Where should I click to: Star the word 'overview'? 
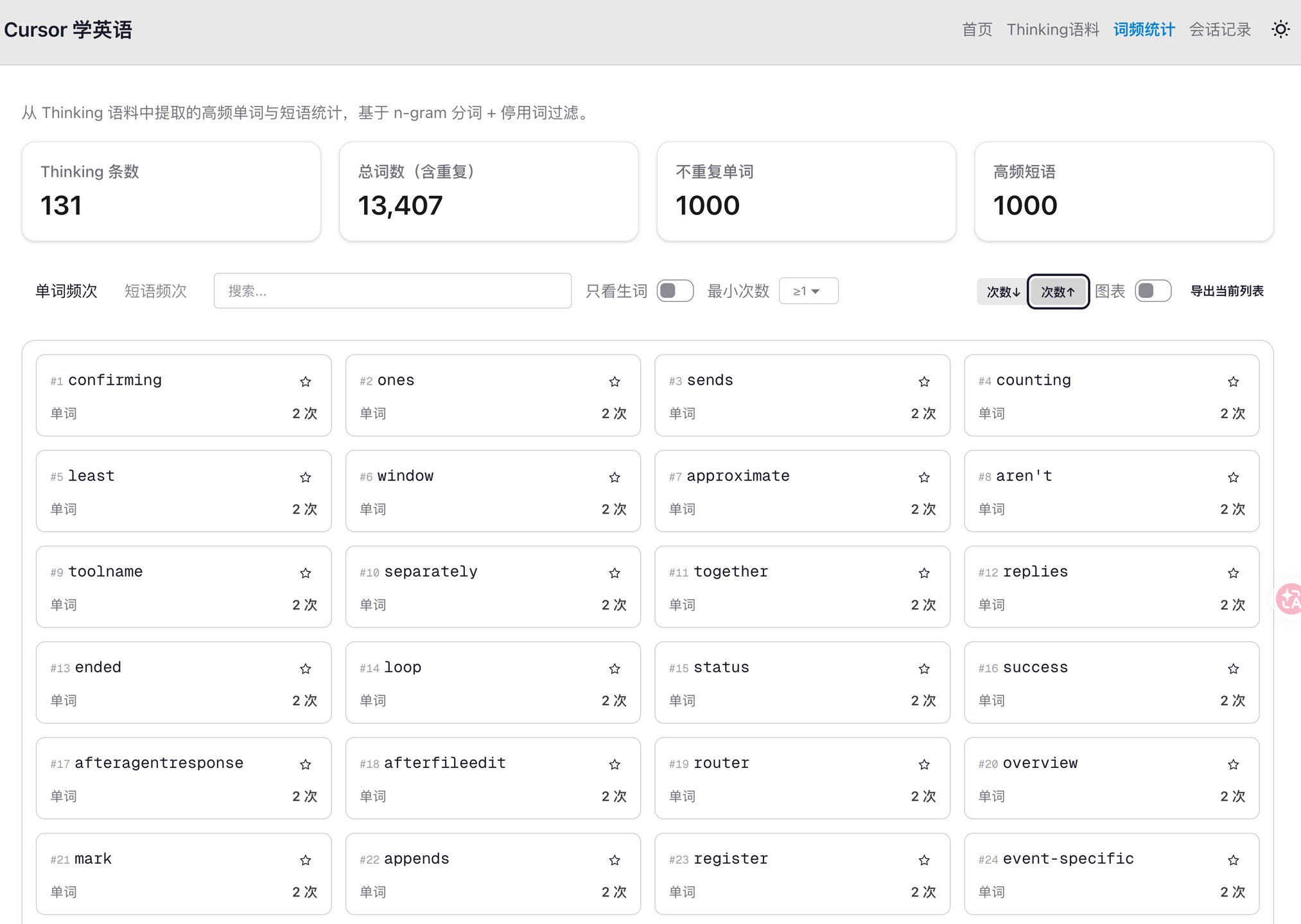[x=1234, y=764]
